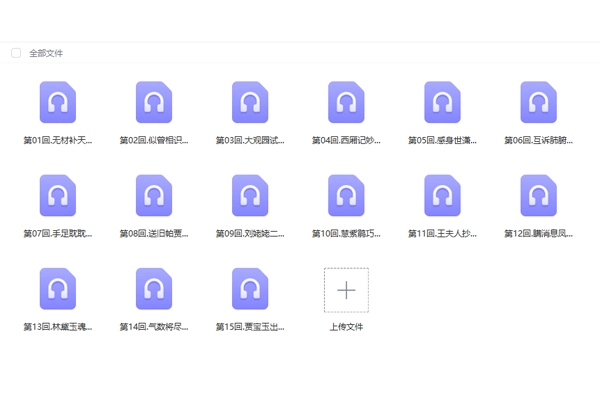600x400 pixels.
Task: Click the plus upload file box
Action: [346, 290]
